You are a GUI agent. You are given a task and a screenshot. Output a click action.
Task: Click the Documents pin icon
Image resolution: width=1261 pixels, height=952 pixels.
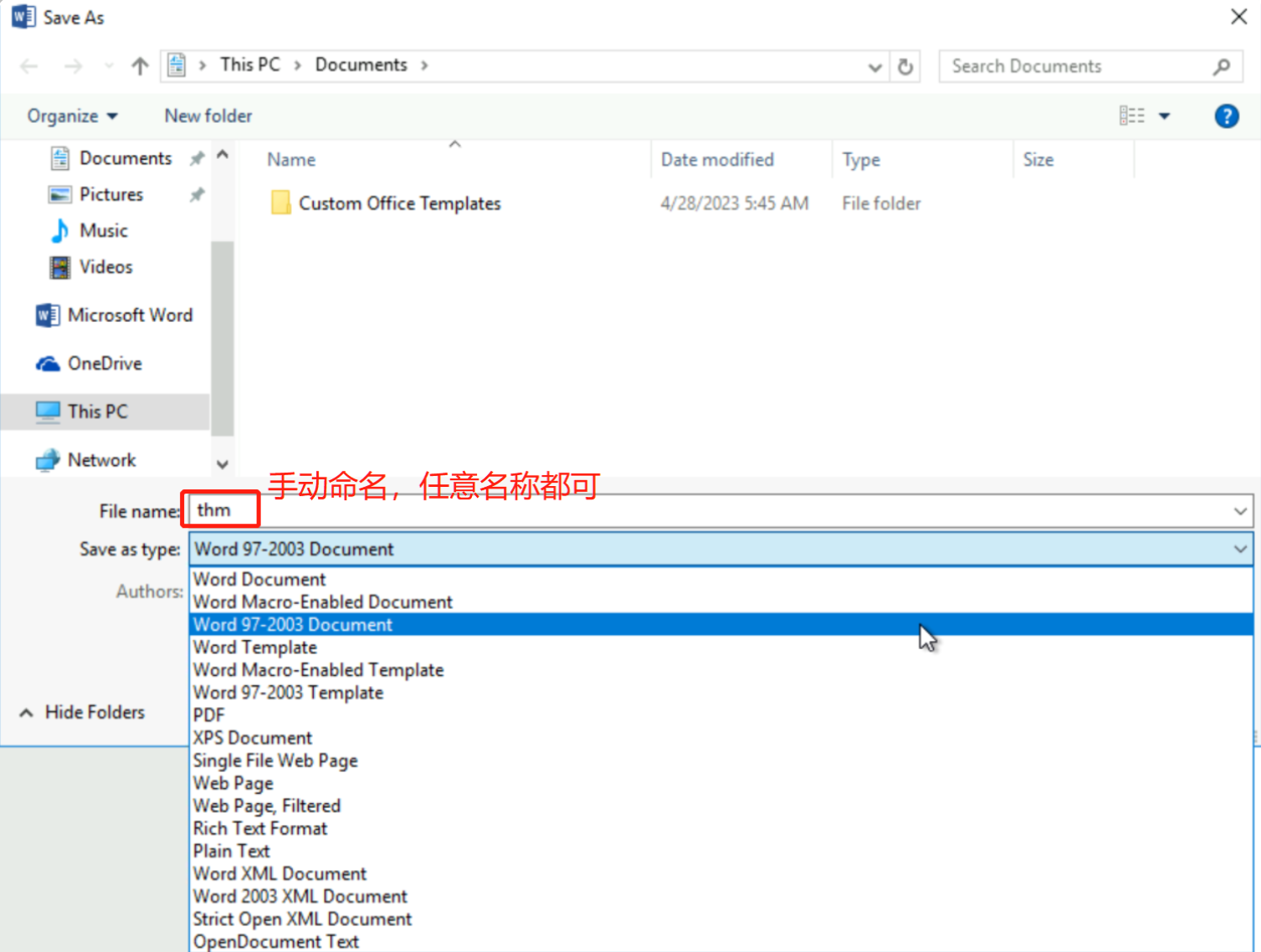pos(197,158)
